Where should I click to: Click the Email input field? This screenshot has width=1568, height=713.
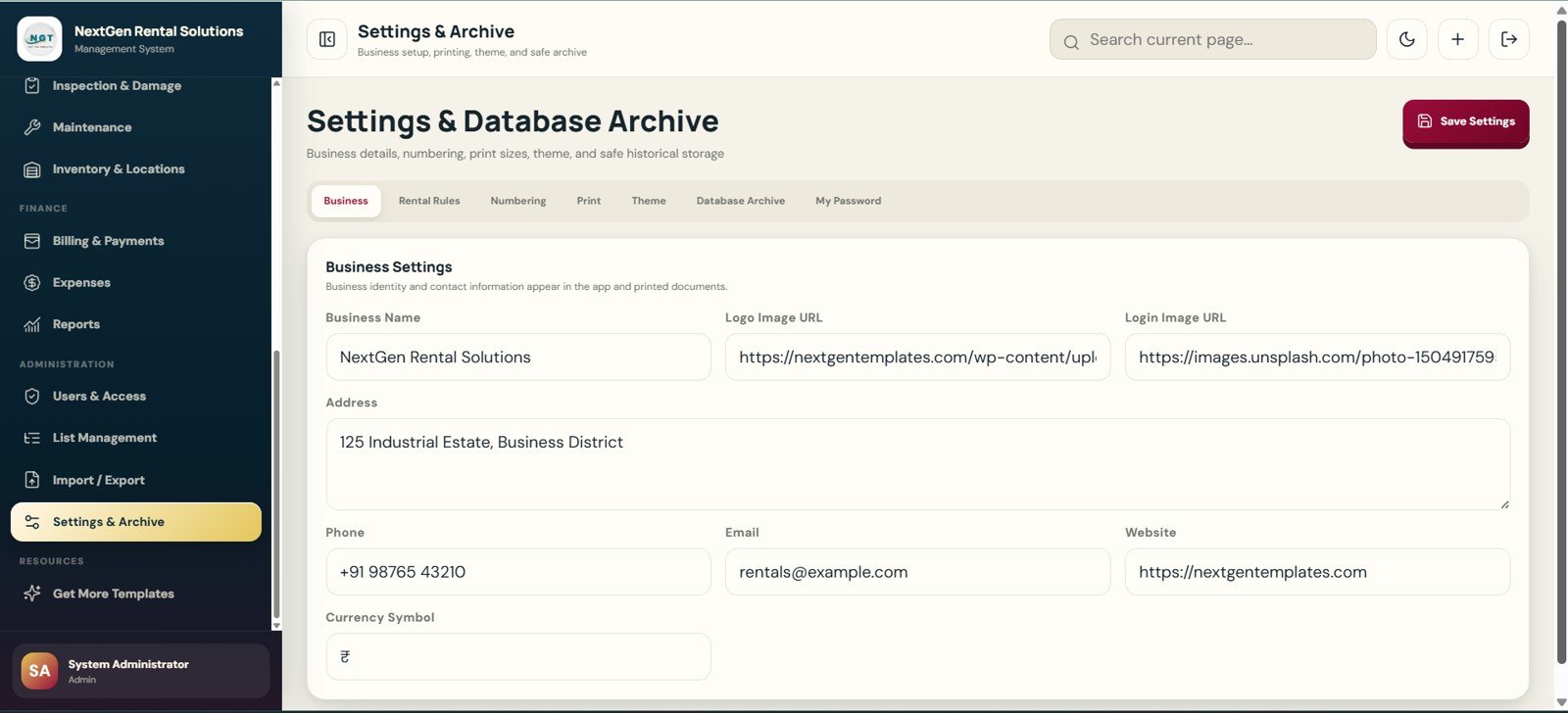[x=917, y=572]
